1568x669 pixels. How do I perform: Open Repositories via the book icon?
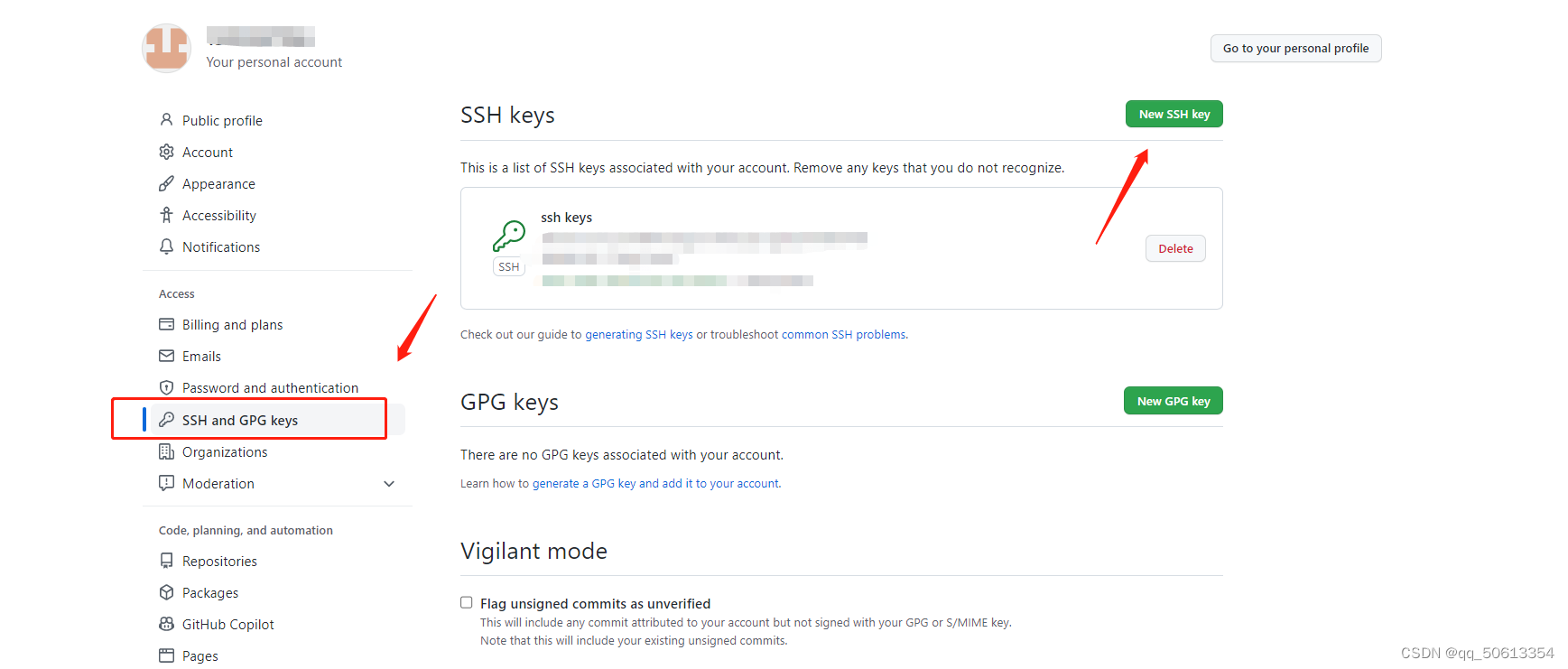166,561
